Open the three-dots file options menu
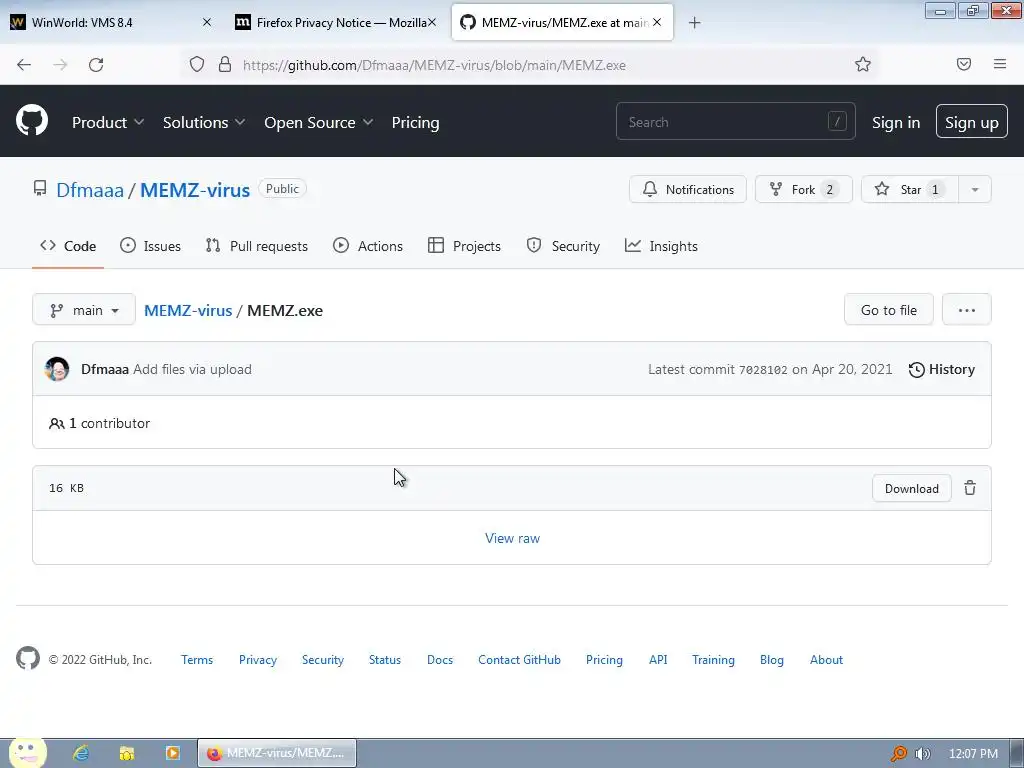1024x768 pixels. tap(967, 310)
